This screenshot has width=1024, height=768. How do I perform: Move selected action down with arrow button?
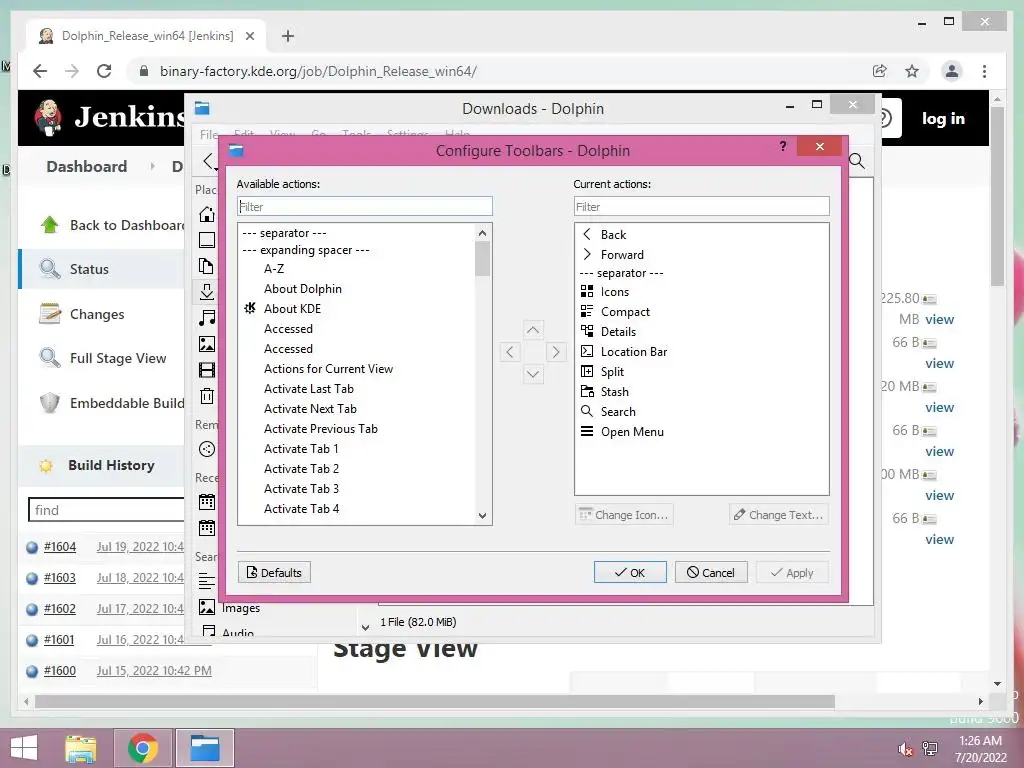tap(533, 374)
